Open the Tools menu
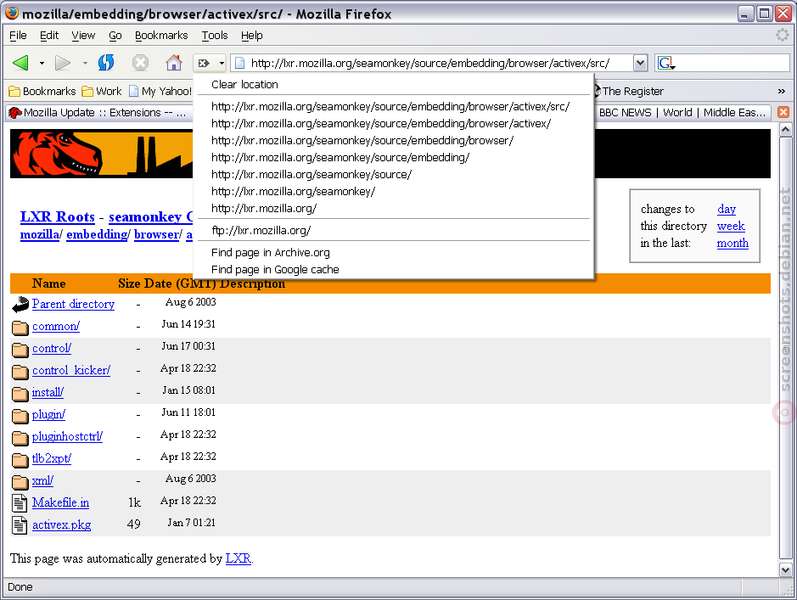The image size is (797, 600). click(x=214, y=36)
